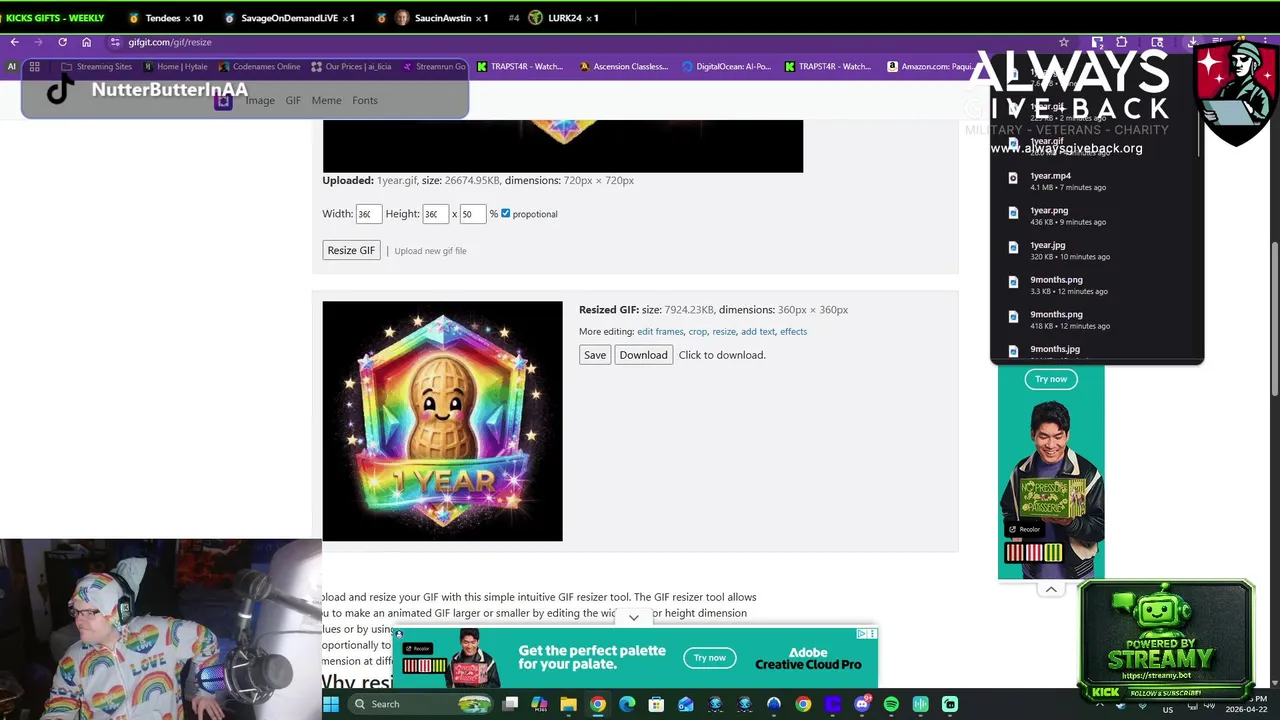The width and height of the screenshot is (1280, 720).
Task: Open the Meme menu
Action: point(326,100)
